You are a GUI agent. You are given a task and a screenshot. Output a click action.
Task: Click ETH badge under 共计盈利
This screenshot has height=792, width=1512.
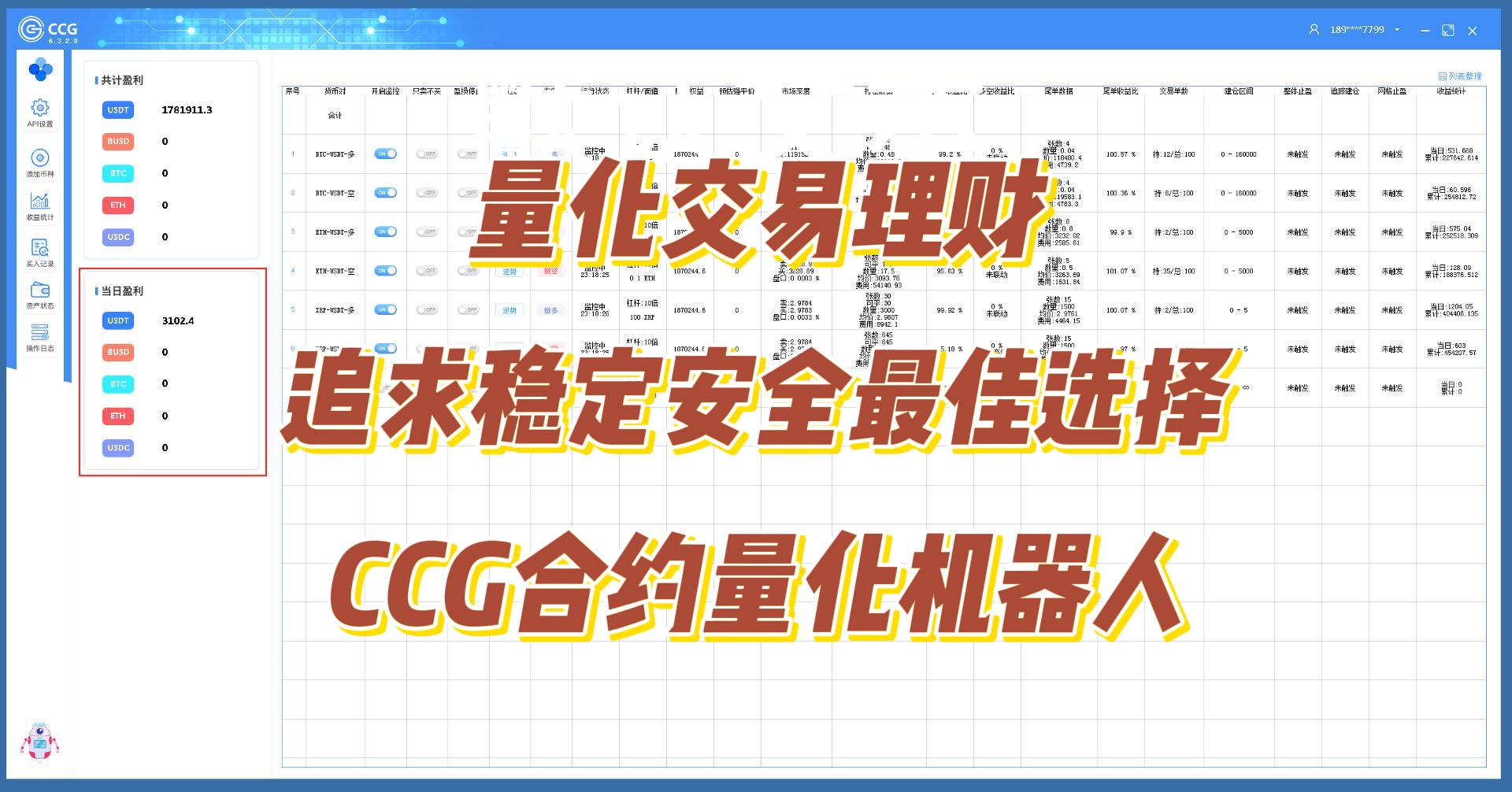click(x=118, y=205)
